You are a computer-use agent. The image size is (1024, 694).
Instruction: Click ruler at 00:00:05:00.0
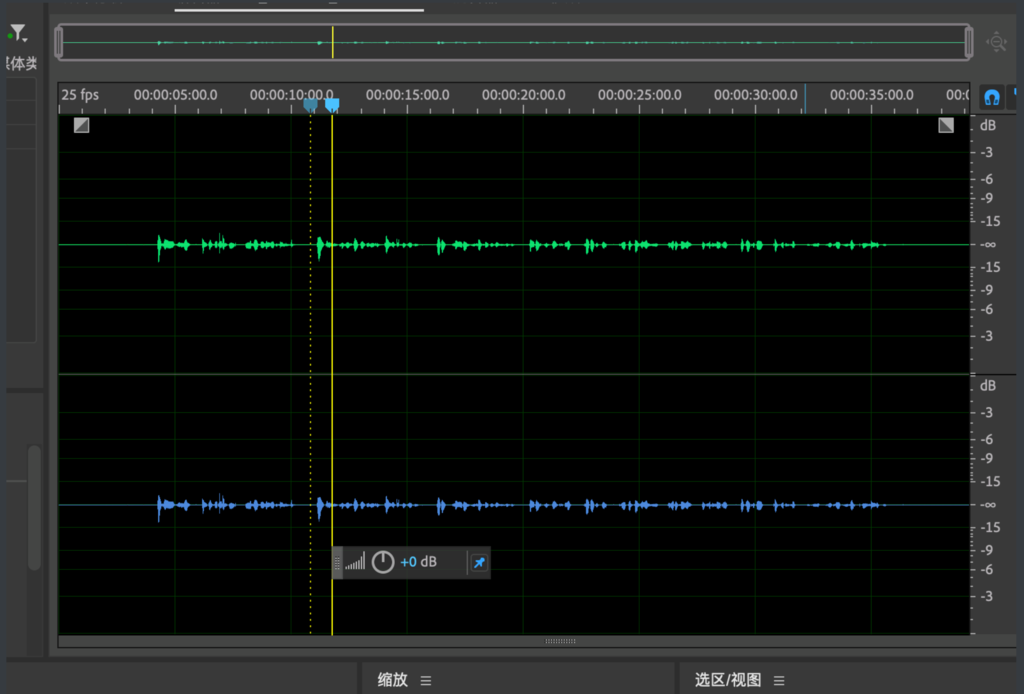point(175,95)
